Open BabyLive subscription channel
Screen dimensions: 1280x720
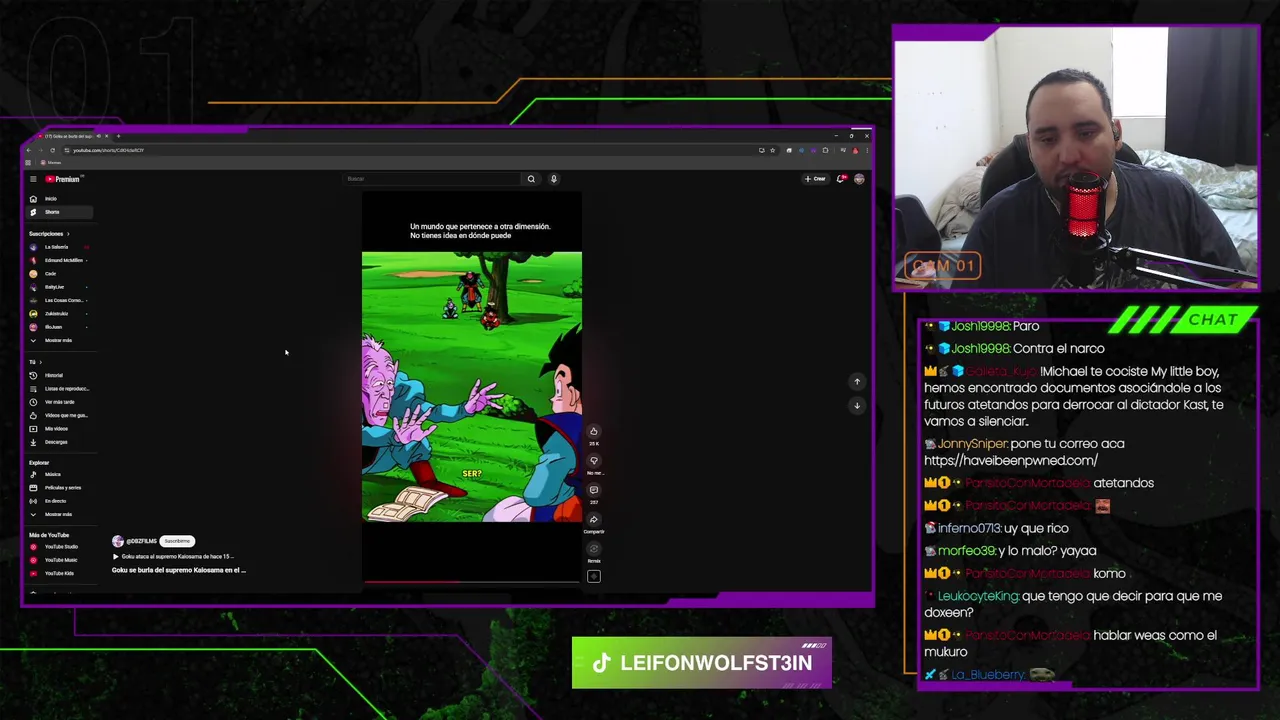click(x=60, y=287)
